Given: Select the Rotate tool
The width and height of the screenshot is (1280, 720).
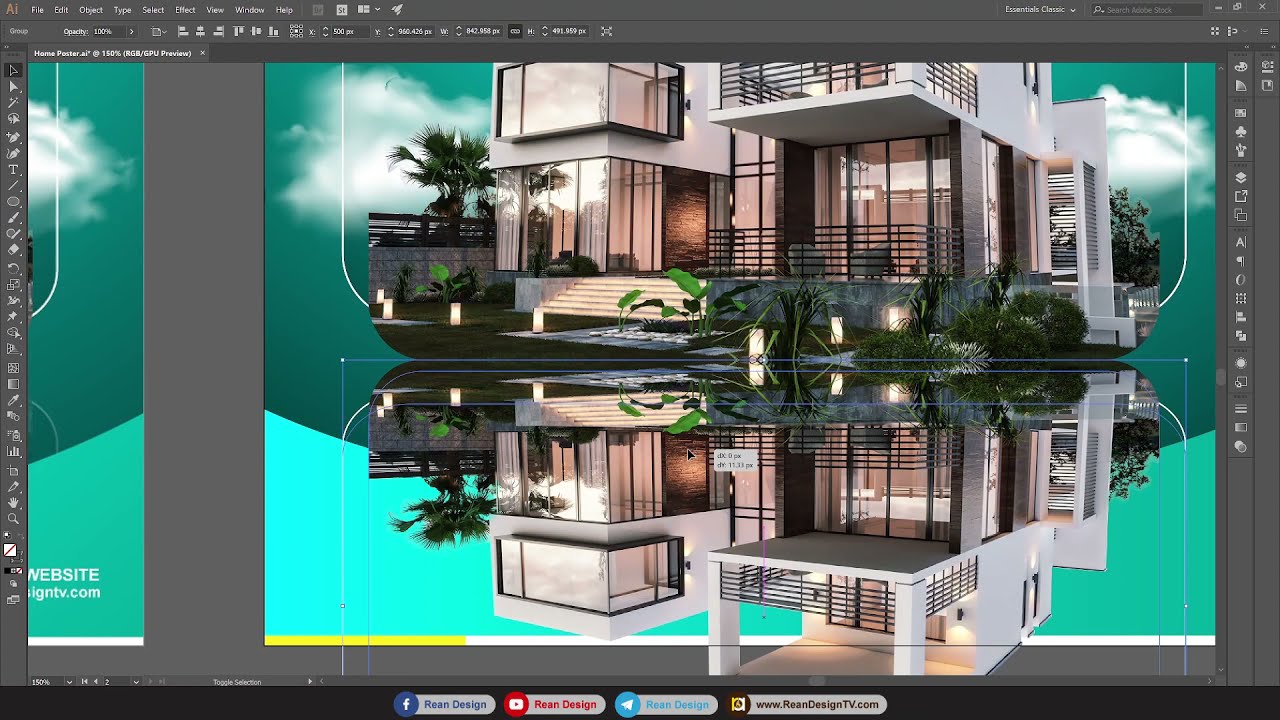Looking at the screenshot, I should pyautogui.click(x=14, y=268).
